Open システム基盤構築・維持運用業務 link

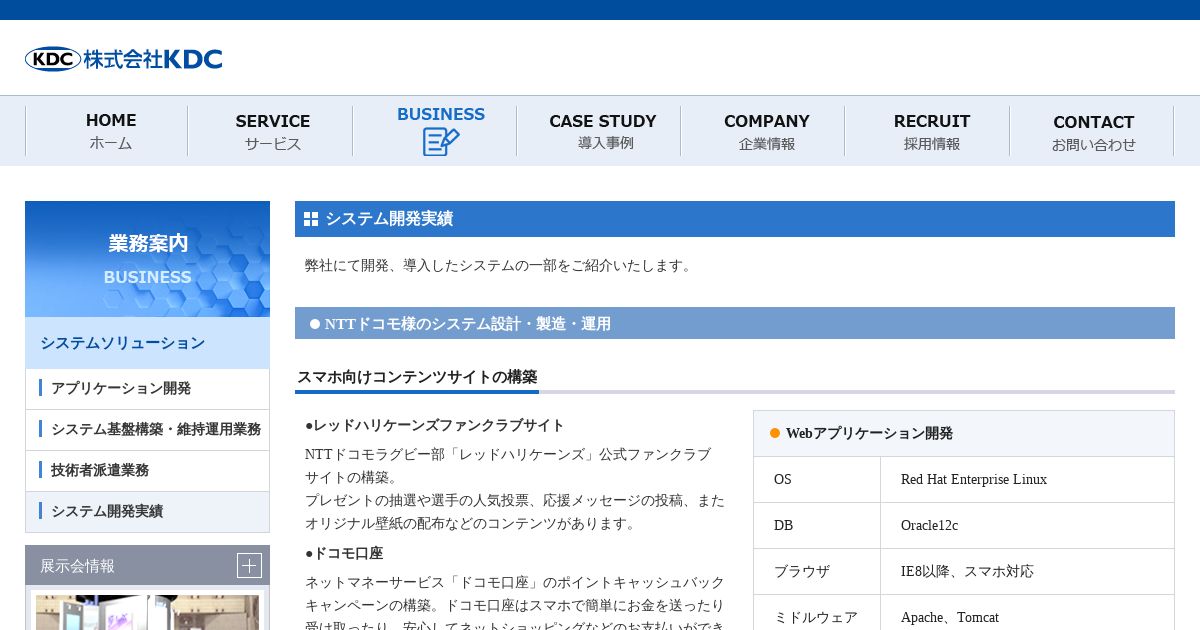tap(147, 429)
